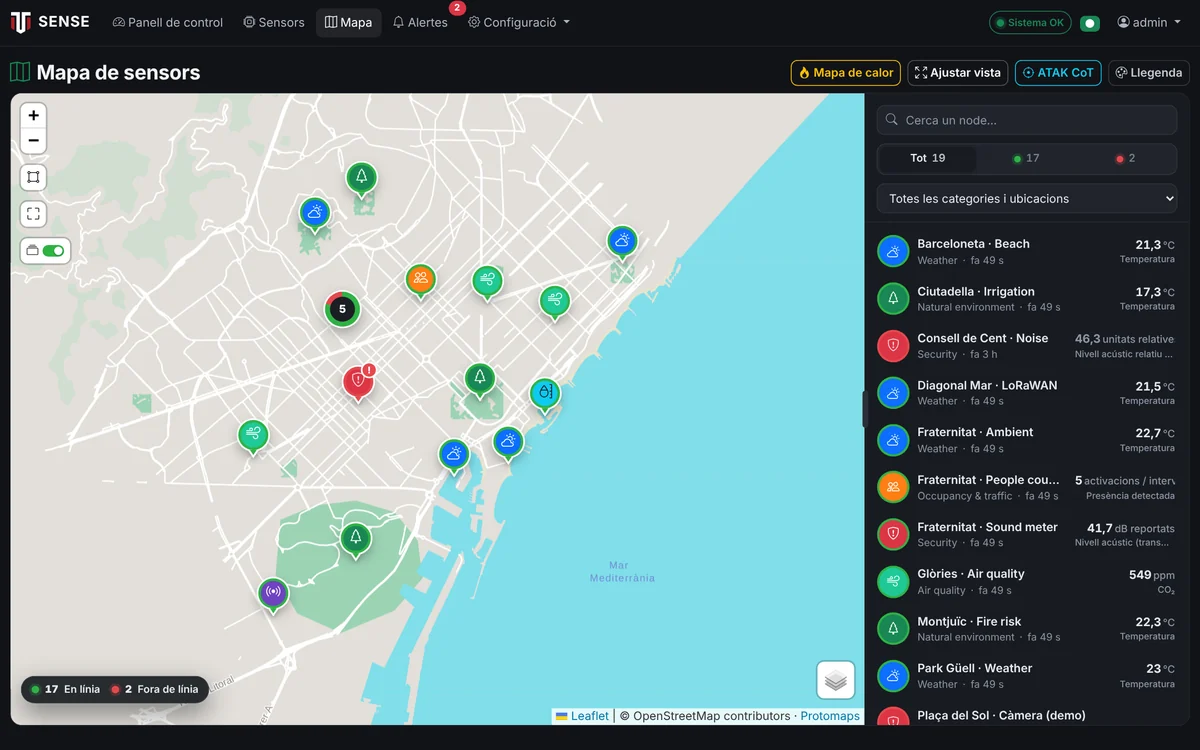Click the 2 Fora de línia status indicator
The height and width of the screenshot is (750, 1200).
pyautogui.click(x=154, y=689)
